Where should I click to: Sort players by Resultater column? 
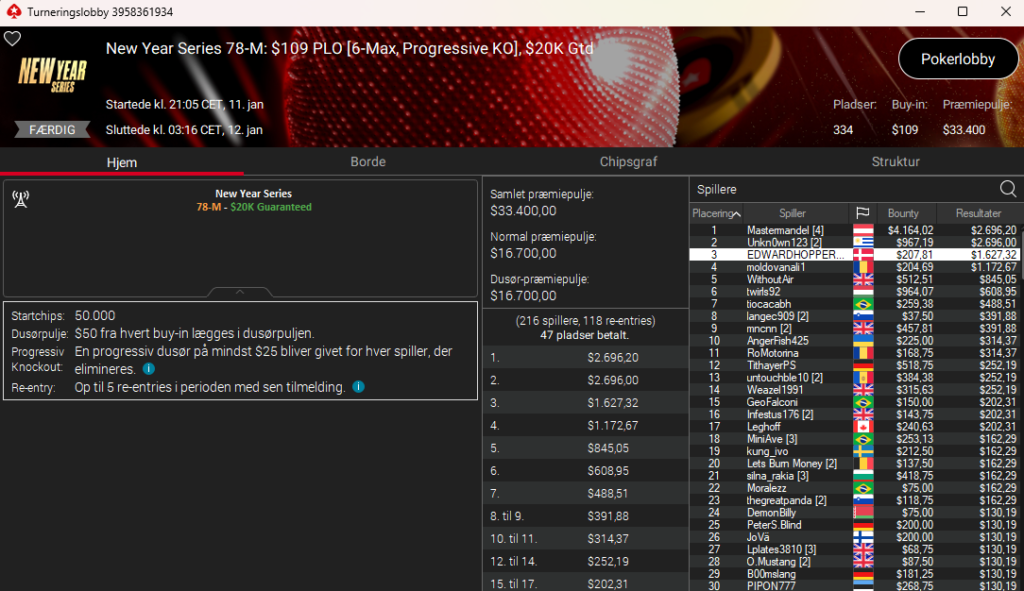click(x=978, y=213)
